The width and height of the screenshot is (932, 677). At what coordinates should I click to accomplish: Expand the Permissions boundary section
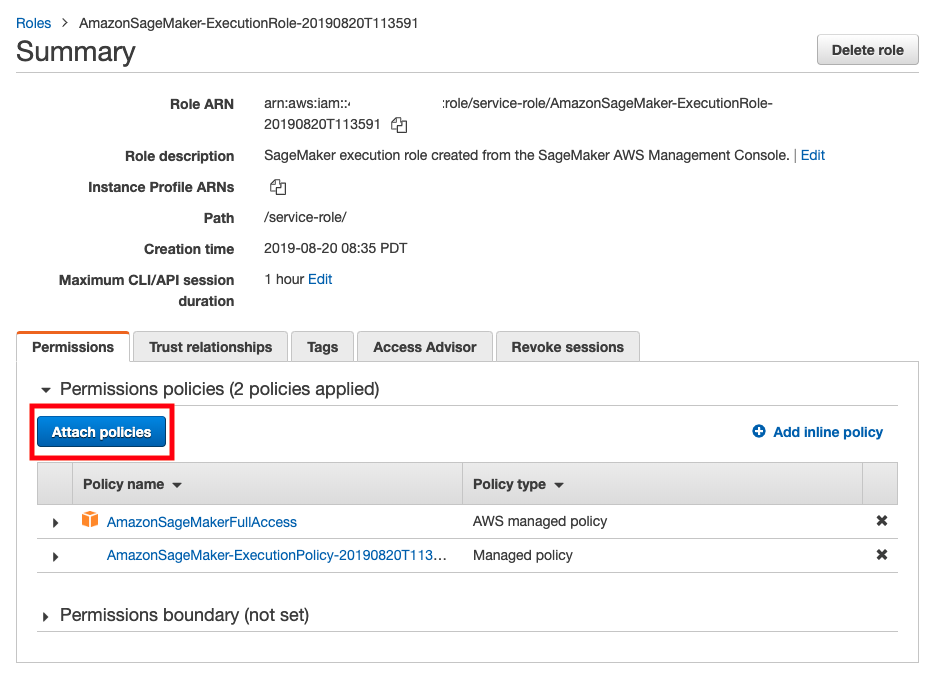click(45, 616)
